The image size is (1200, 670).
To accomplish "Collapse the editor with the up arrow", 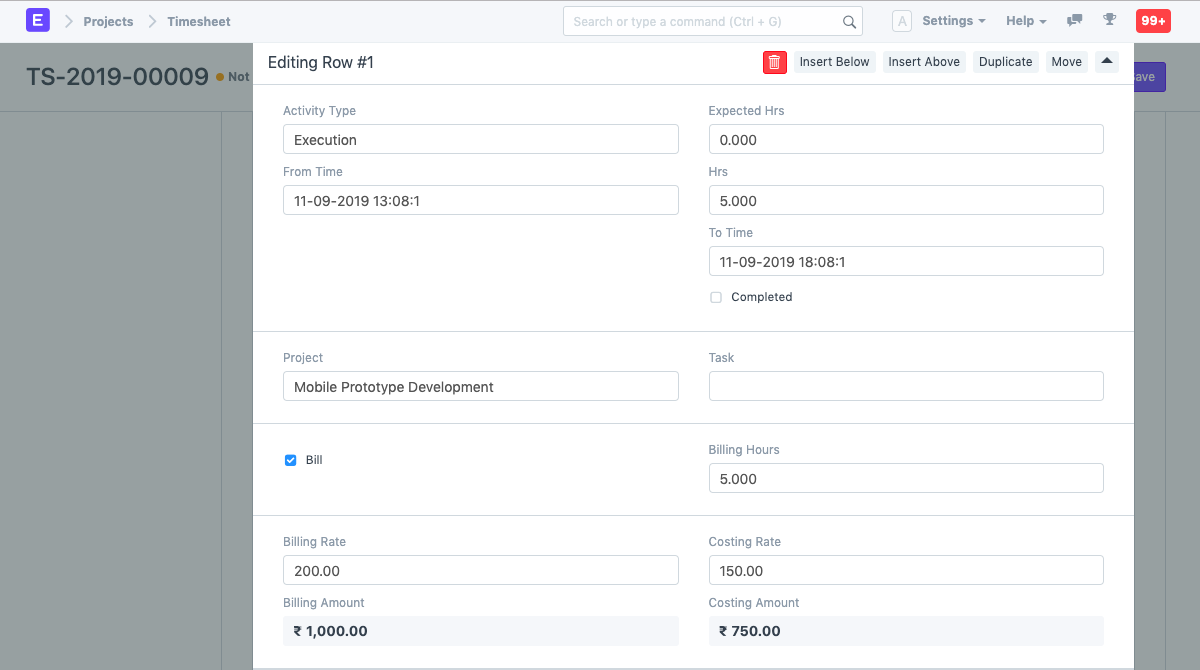I will (1106, 61).
